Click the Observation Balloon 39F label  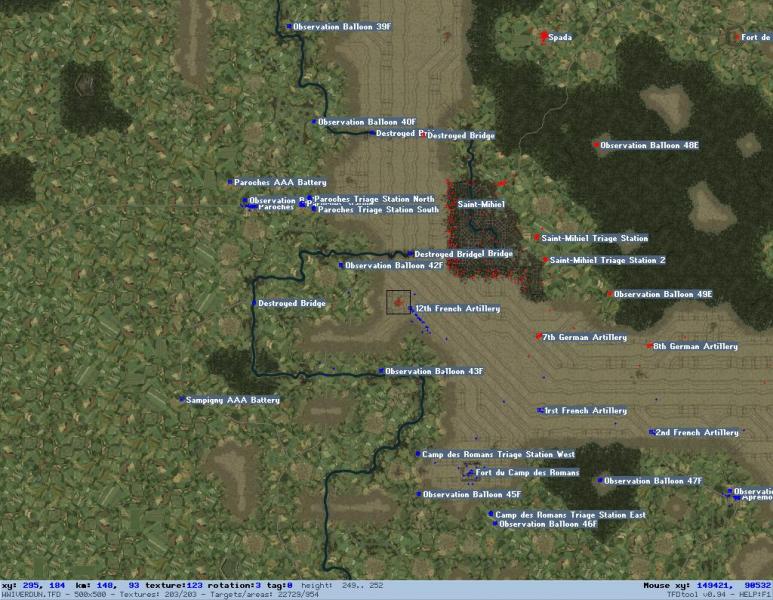342,27
